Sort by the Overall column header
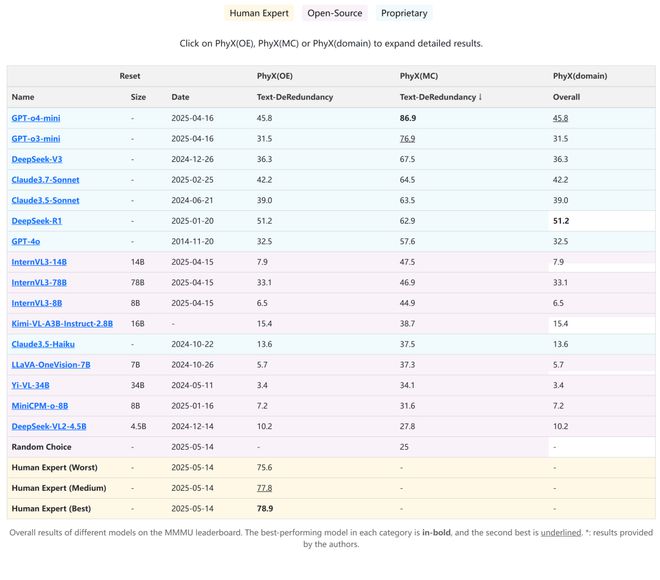The height and width of the screenshot is (580, 660). coord(566,97)
